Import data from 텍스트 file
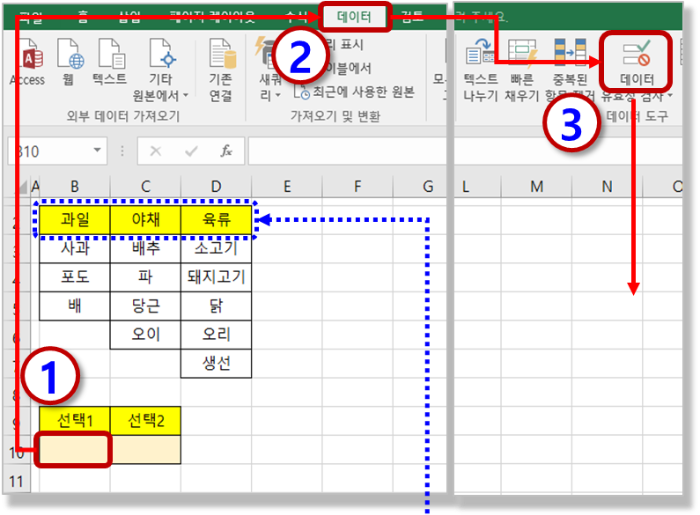This screenshot has width=700, height=515. pos(110,62)
